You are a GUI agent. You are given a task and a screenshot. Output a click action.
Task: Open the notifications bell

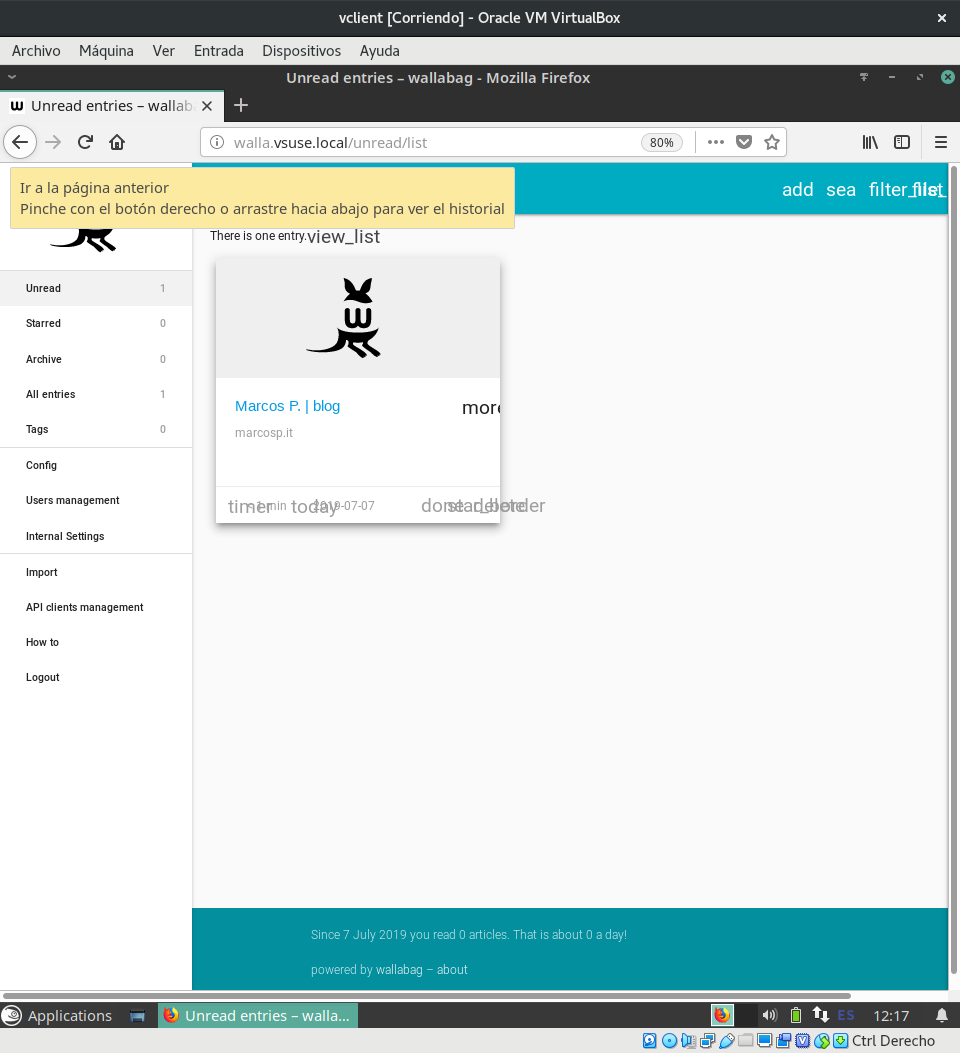(942, 1015)
